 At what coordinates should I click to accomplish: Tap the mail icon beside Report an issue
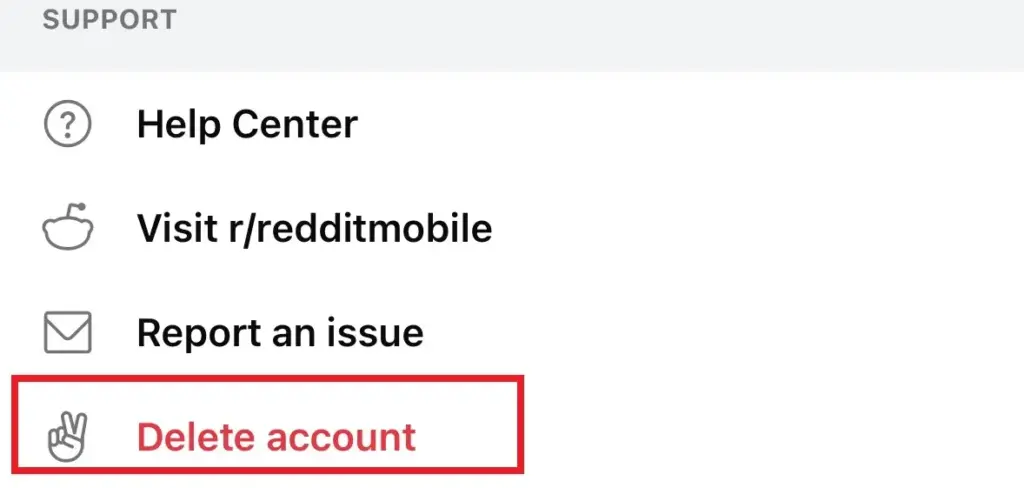67,332
